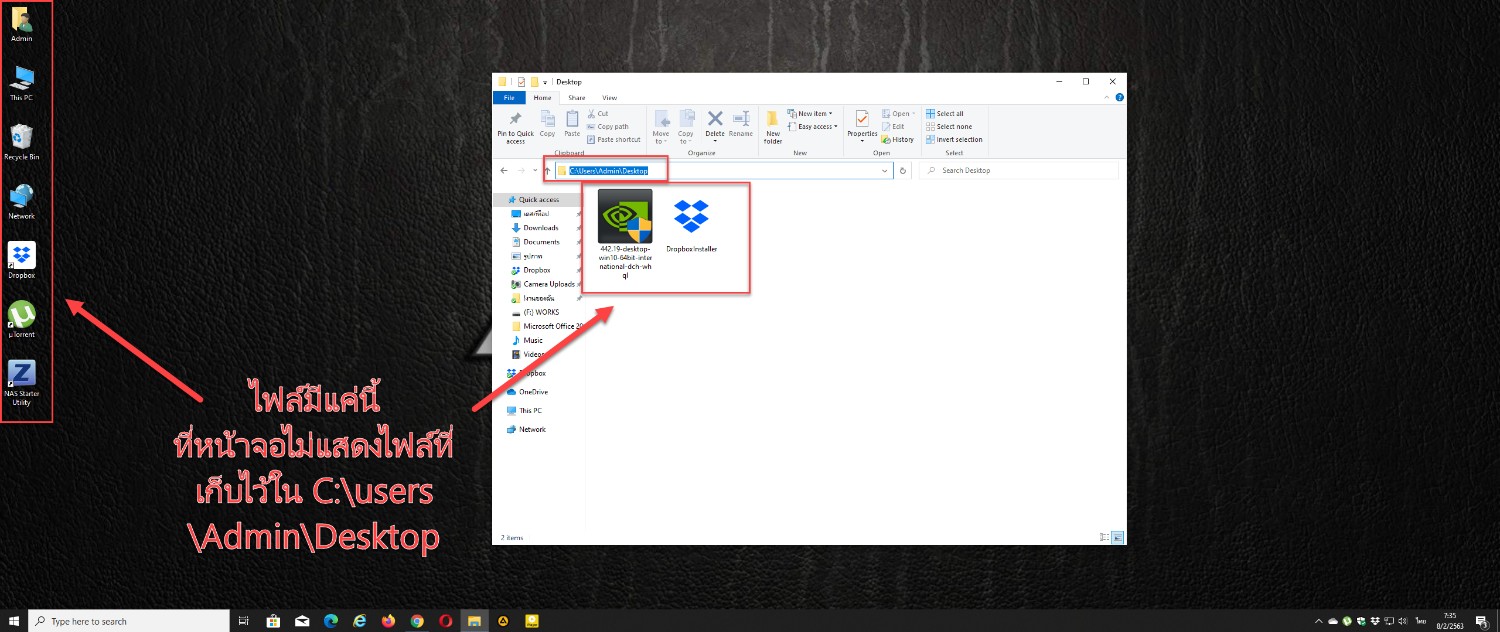Launch NAS Starter Utility shortcut
Viewport: 1500px width, 632px height.
coord(21,383)
